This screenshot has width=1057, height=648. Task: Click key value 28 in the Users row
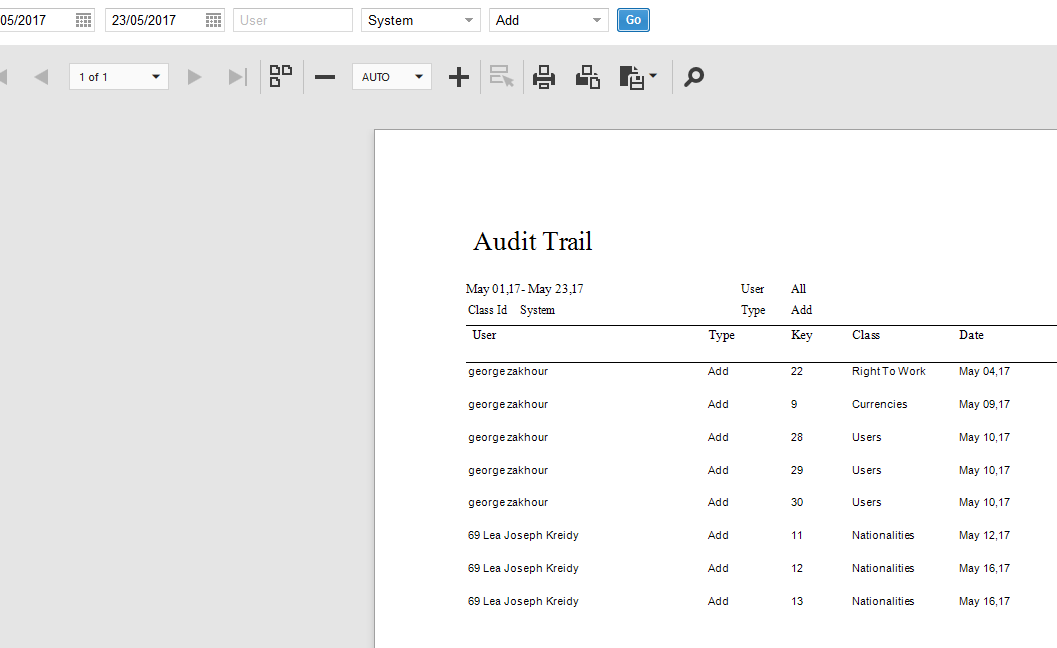point(797,438)
